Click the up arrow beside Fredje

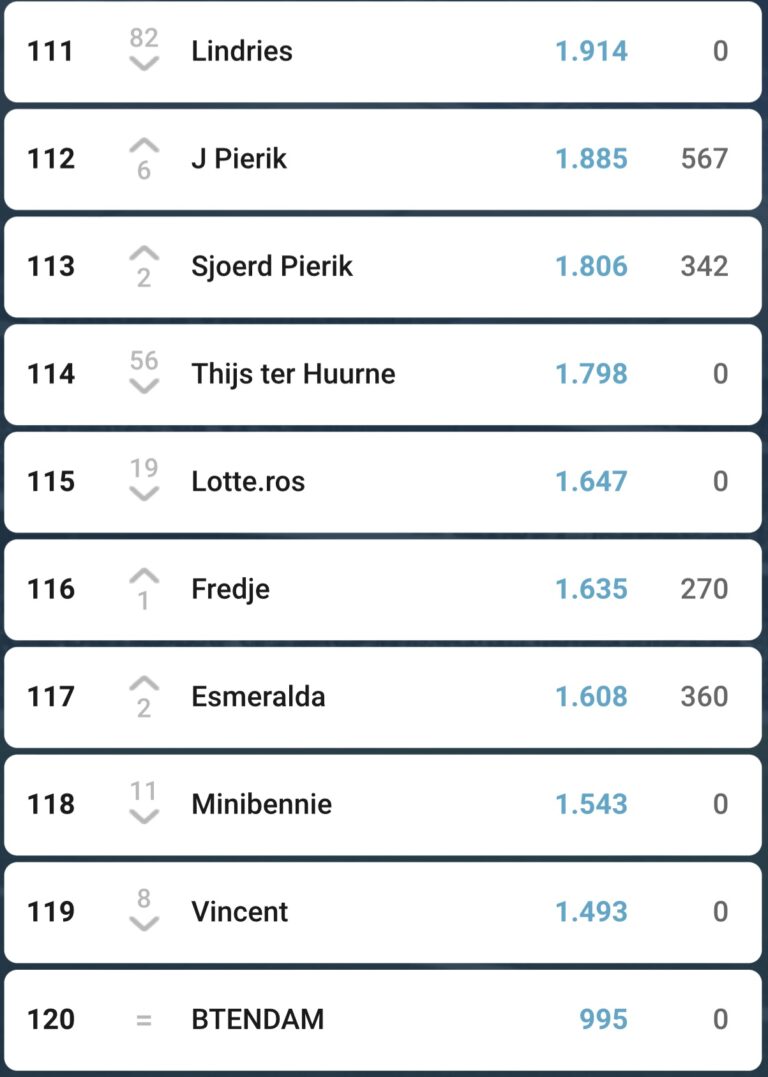pos(144,576)
